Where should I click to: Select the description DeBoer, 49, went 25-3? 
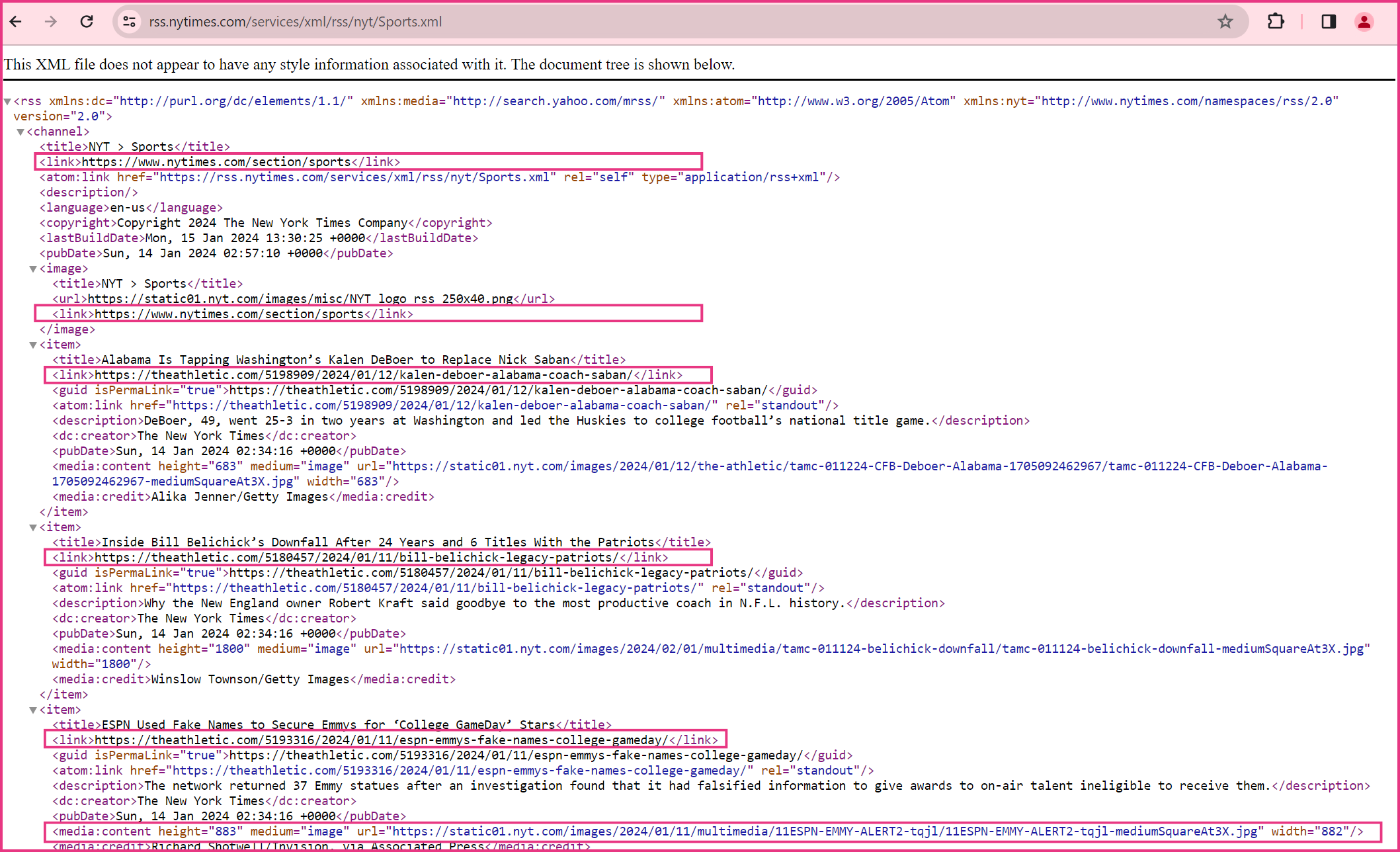541,421
